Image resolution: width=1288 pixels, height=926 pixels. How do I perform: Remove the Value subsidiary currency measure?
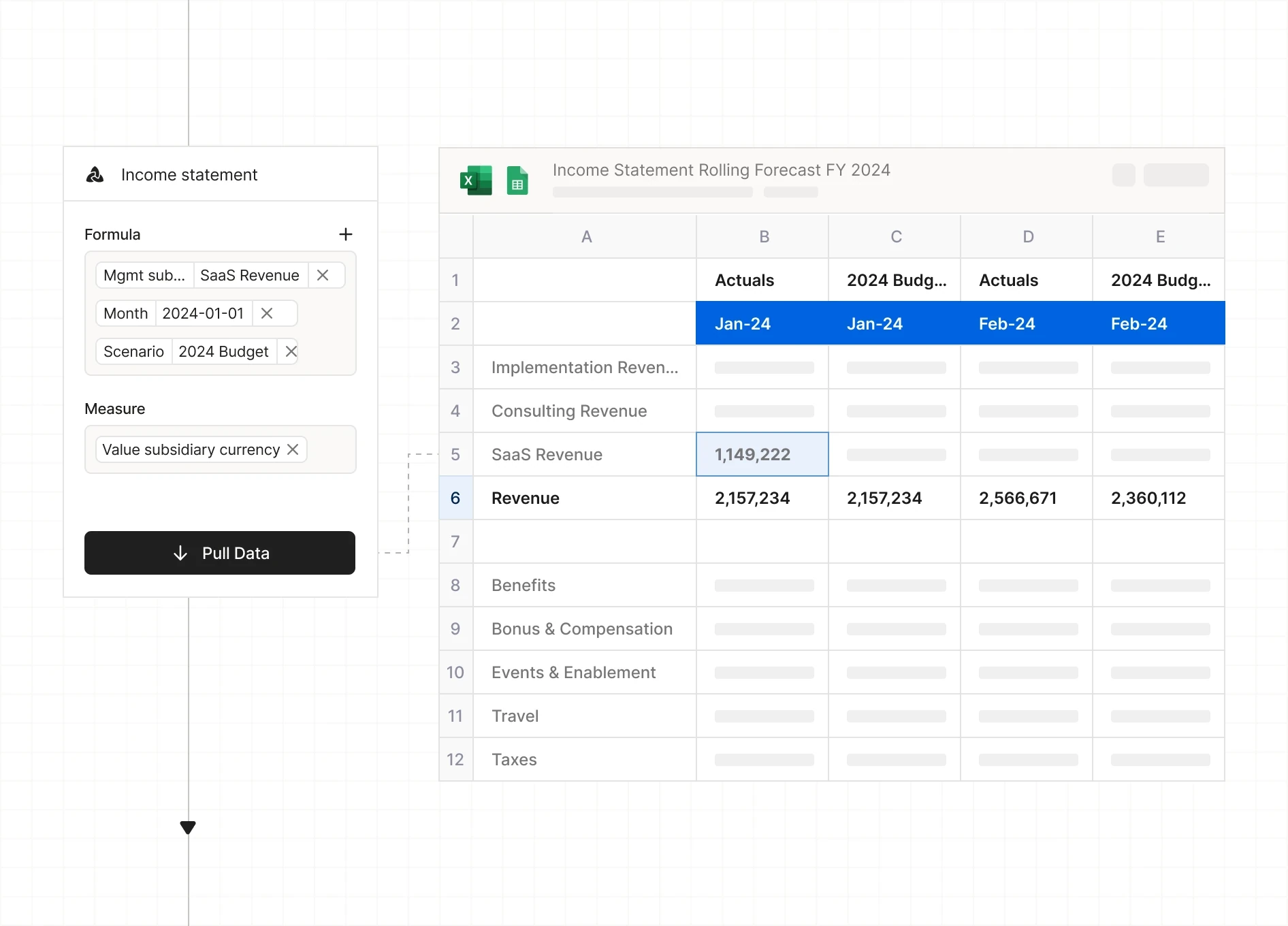pyautogui.click(x=293, y=449)
